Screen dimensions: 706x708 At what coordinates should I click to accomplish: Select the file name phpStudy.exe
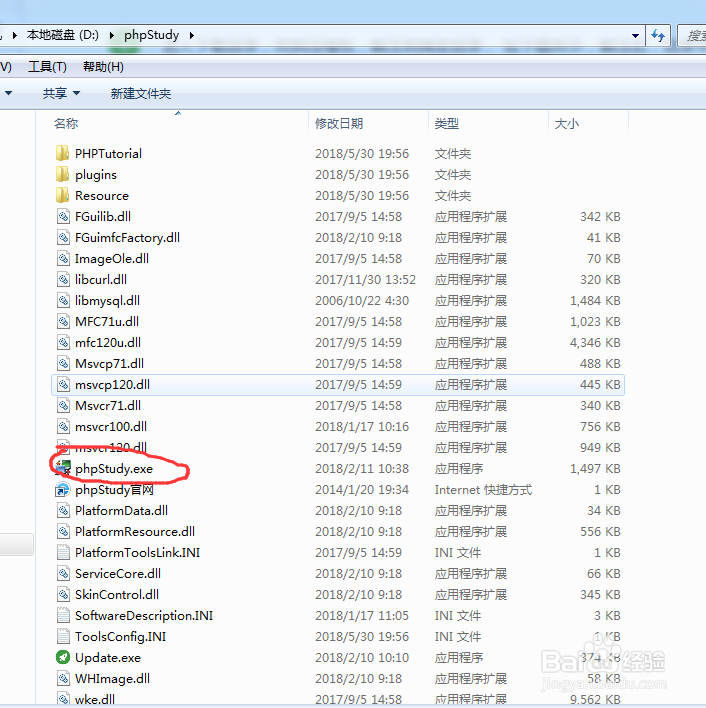point(114,469)
